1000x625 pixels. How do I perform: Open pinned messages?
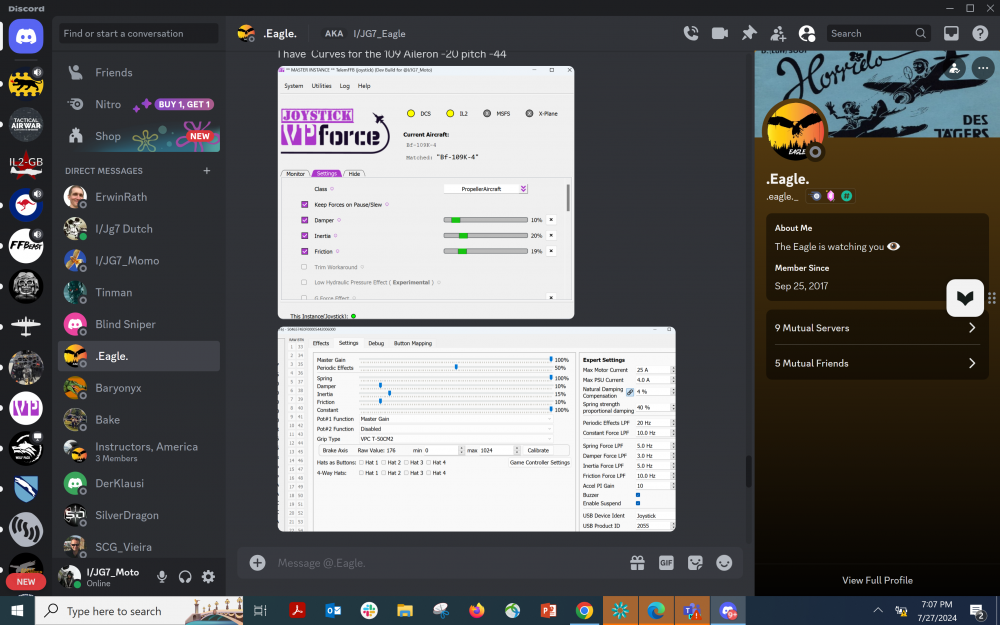(748, 33)
